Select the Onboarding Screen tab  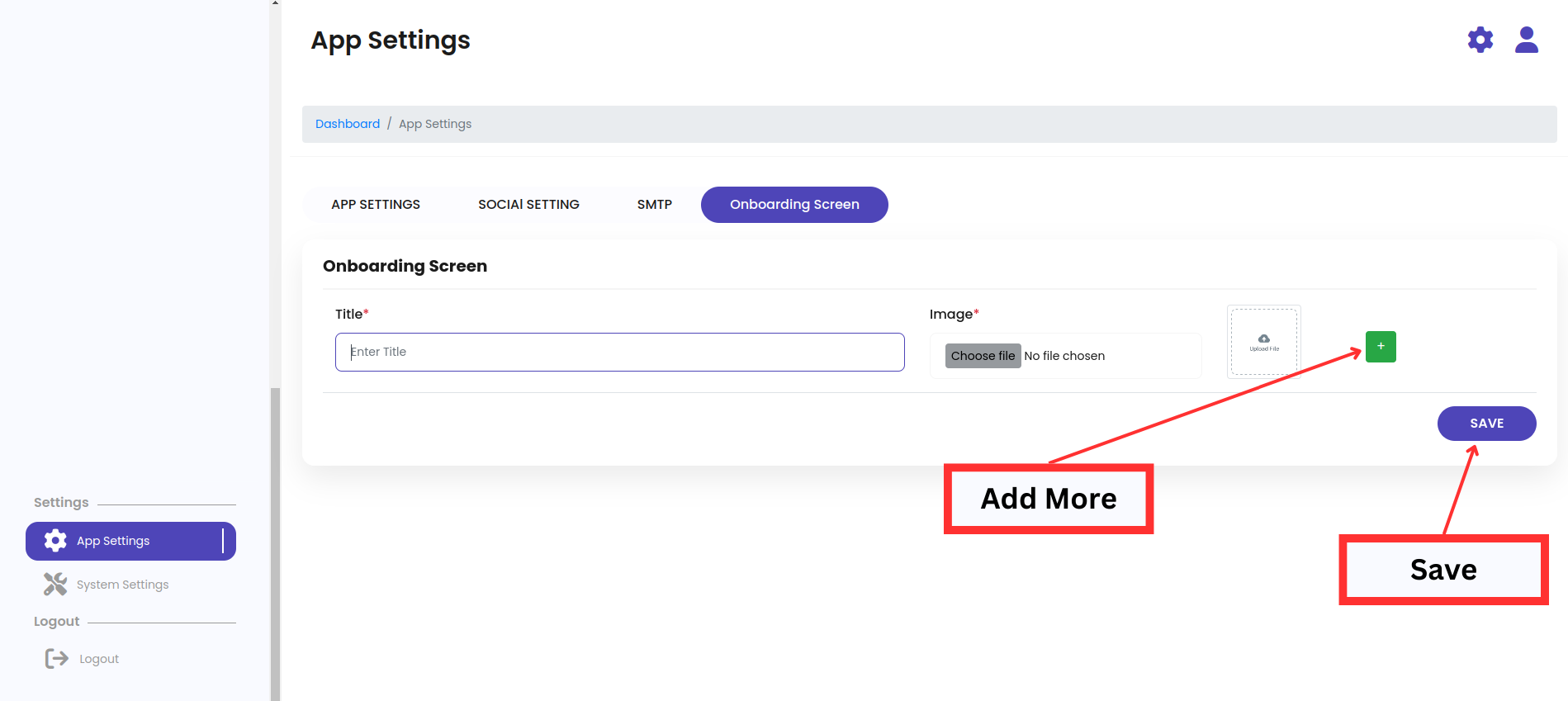(793, 205)
